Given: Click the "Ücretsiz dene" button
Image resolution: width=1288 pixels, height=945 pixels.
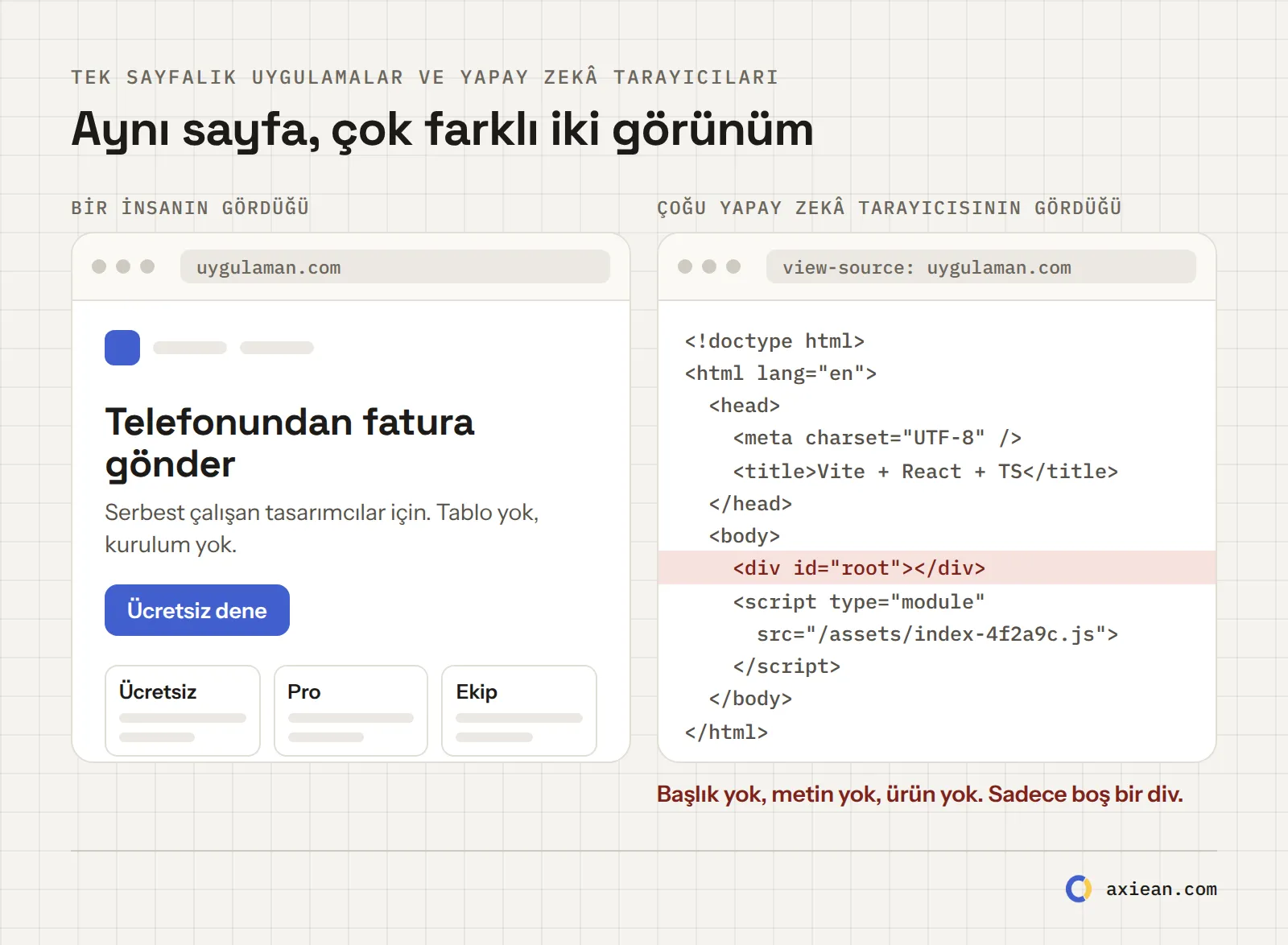Looking at the screenshot, I should tap(197, 610).
